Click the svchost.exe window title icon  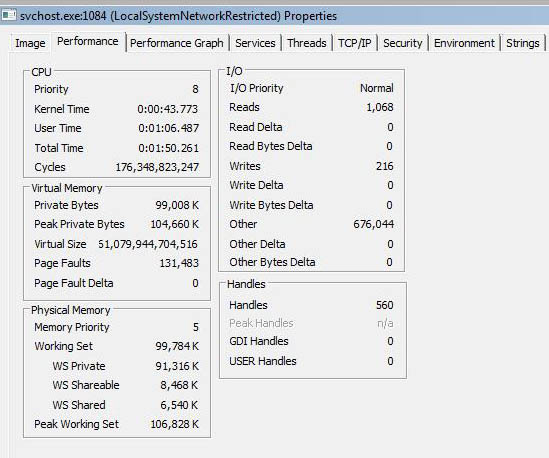tap(9, 15)
